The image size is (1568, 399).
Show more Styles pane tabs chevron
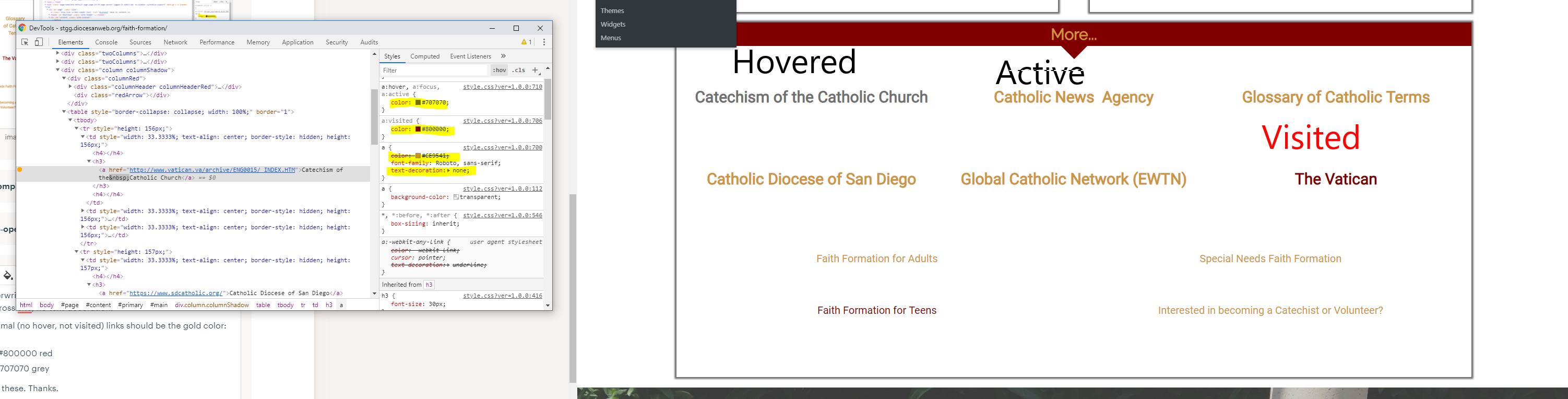503,56
